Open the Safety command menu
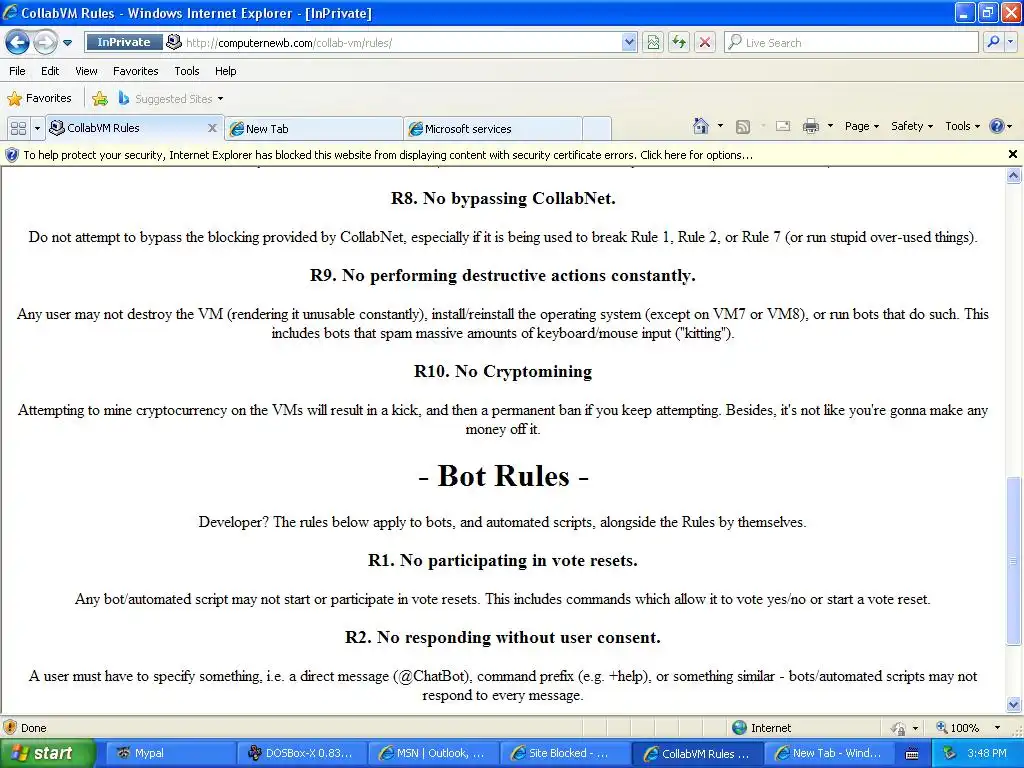Screen dimensions: 1024x768 click(x=912, y=126)
